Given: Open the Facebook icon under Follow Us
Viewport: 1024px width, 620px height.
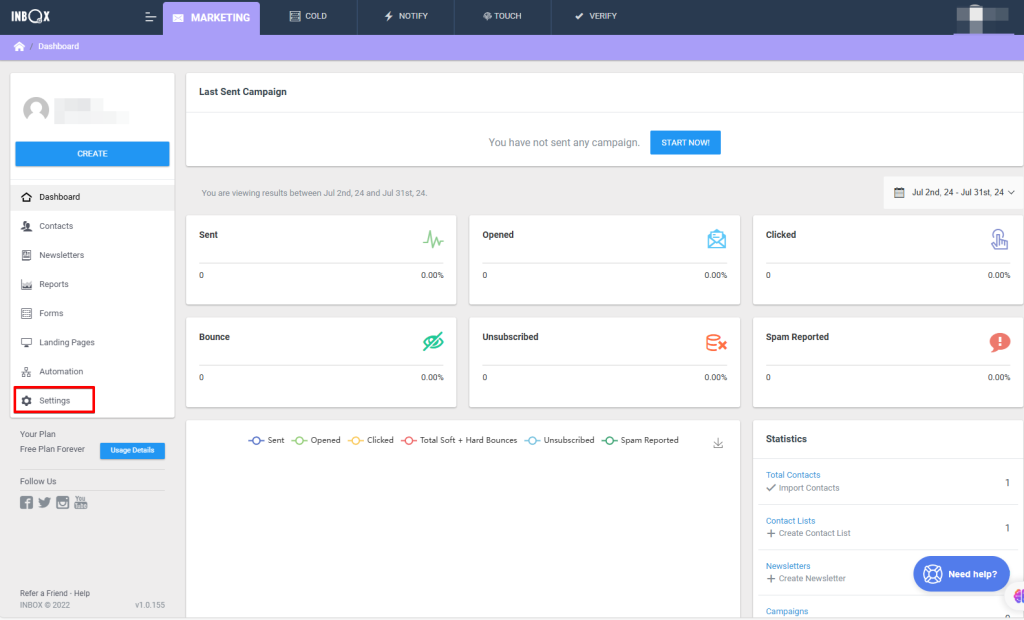Looking at the screenshot, I should [27, 502].
